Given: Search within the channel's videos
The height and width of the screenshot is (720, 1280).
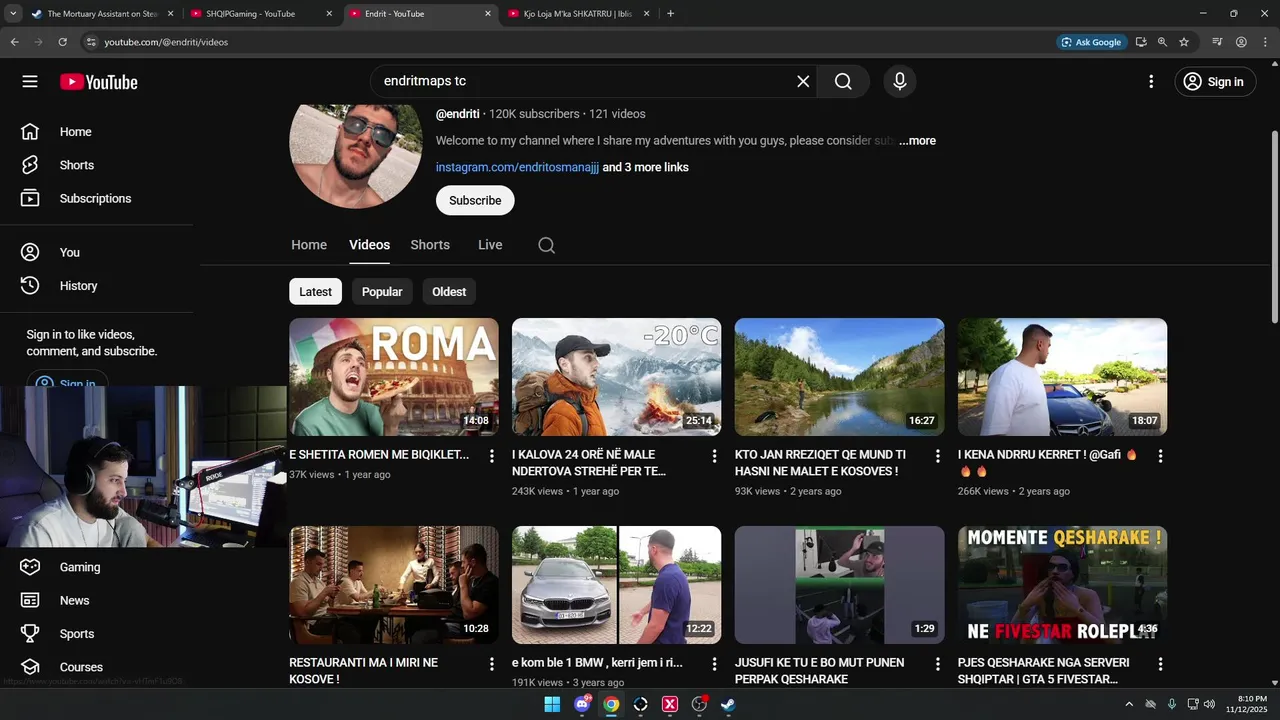Looking at the screenshot, I should coord(546,245).
